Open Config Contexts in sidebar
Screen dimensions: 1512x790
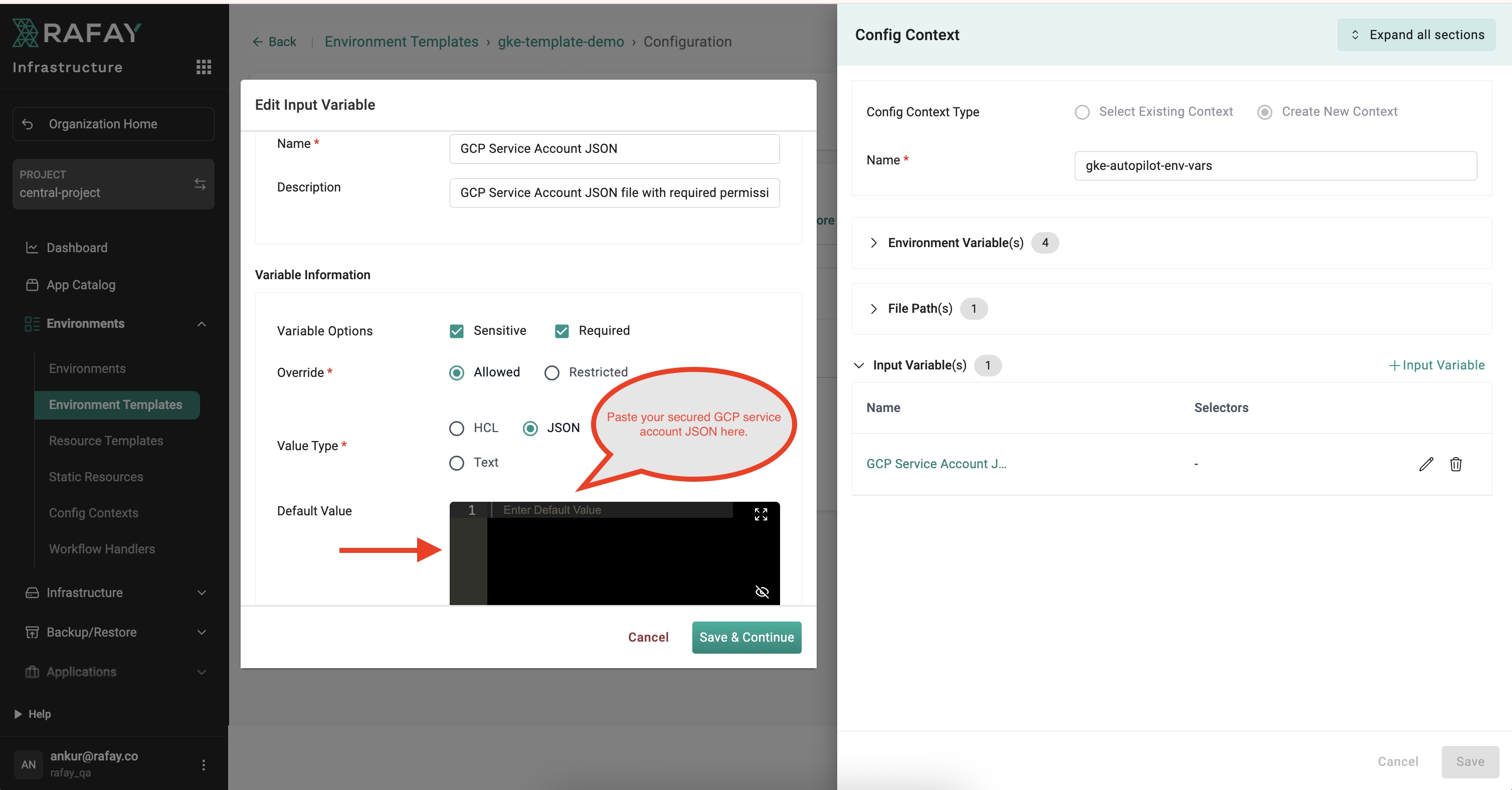tap(93, 513)
